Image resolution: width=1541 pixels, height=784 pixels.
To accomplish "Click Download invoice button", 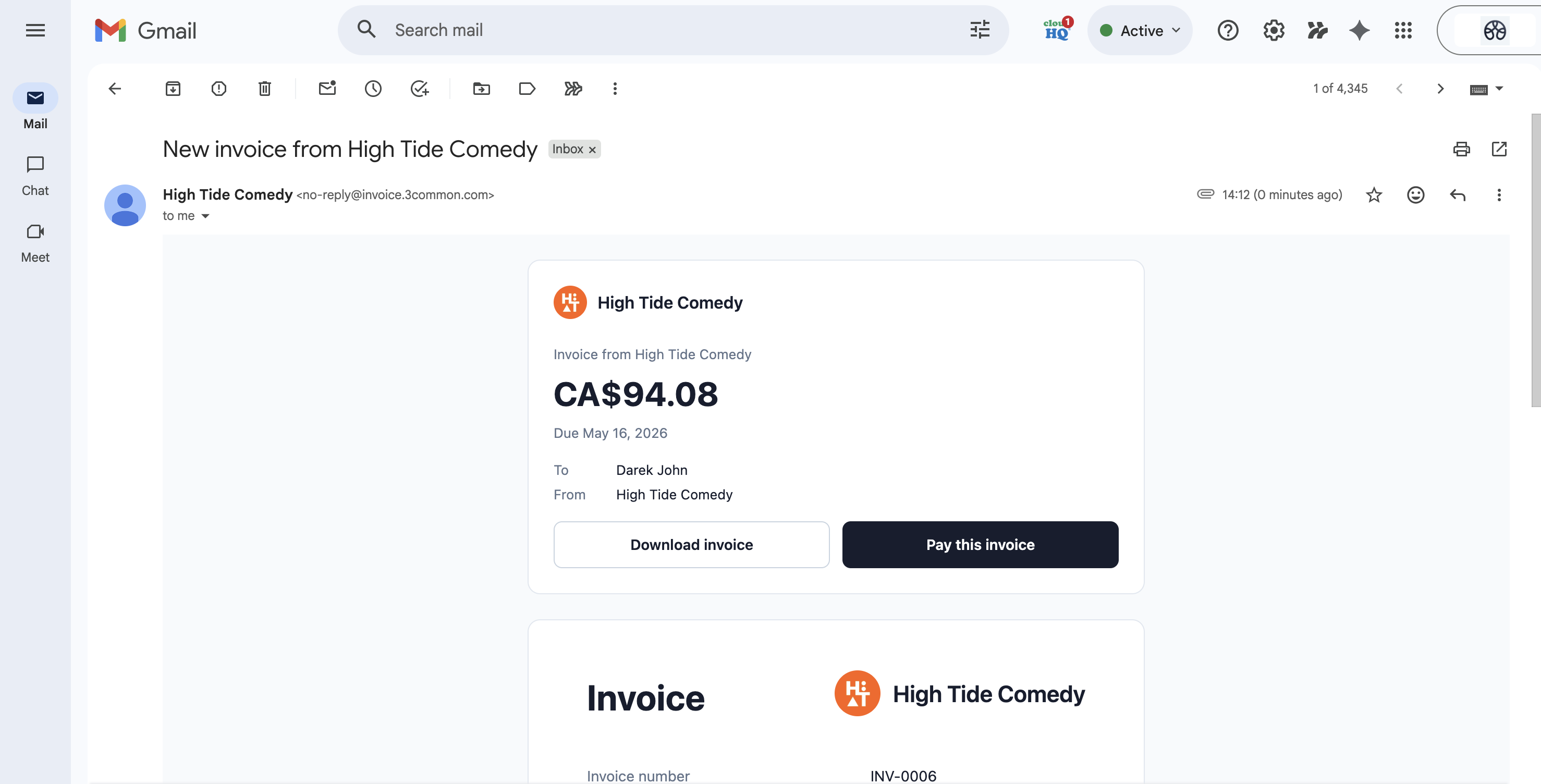I will 692,545.
